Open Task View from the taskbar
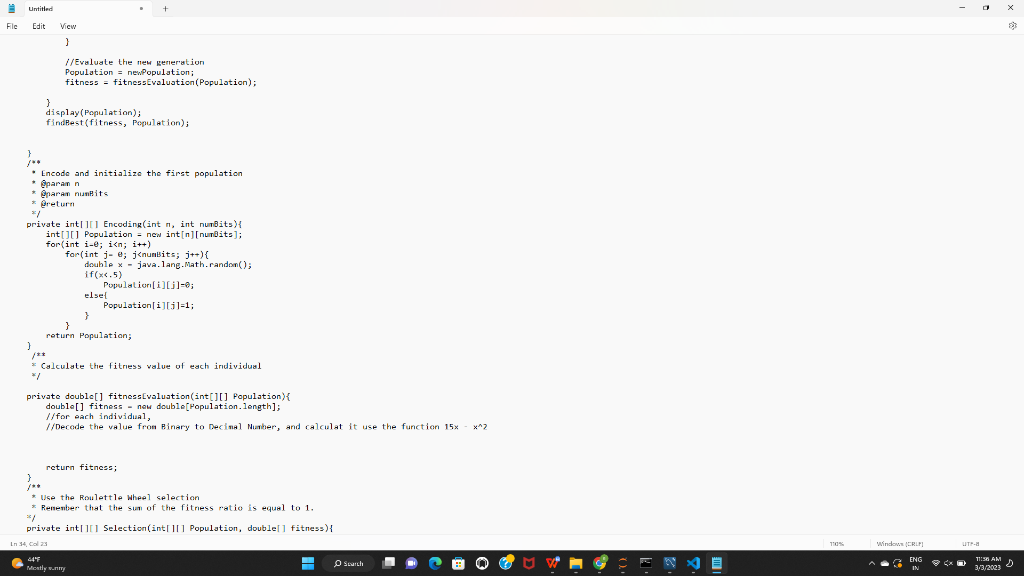 tap(389, 563)
